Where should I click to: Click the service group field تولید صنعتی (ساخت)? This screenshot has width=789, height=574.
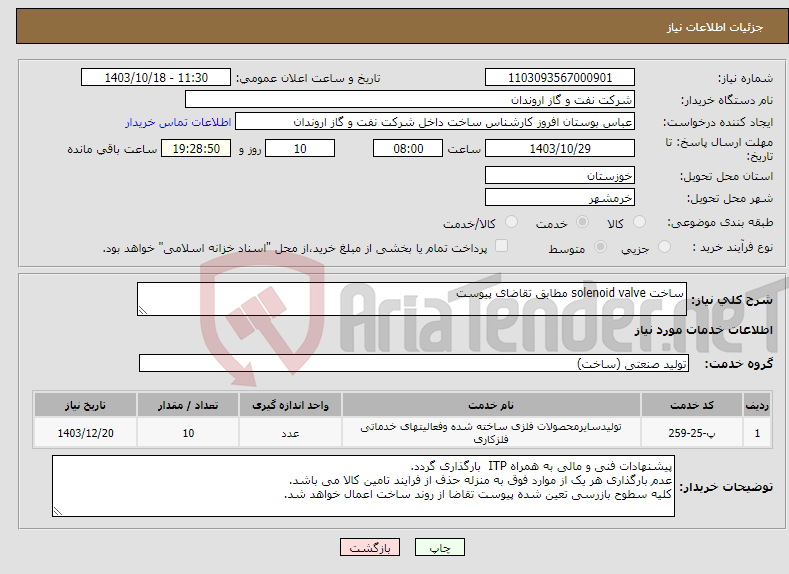pos(414,363)
